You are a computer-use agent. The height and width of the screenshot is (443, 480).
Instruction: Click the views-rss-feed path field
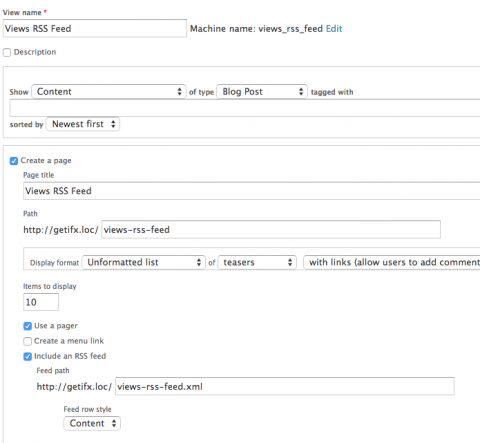(271, 229)
